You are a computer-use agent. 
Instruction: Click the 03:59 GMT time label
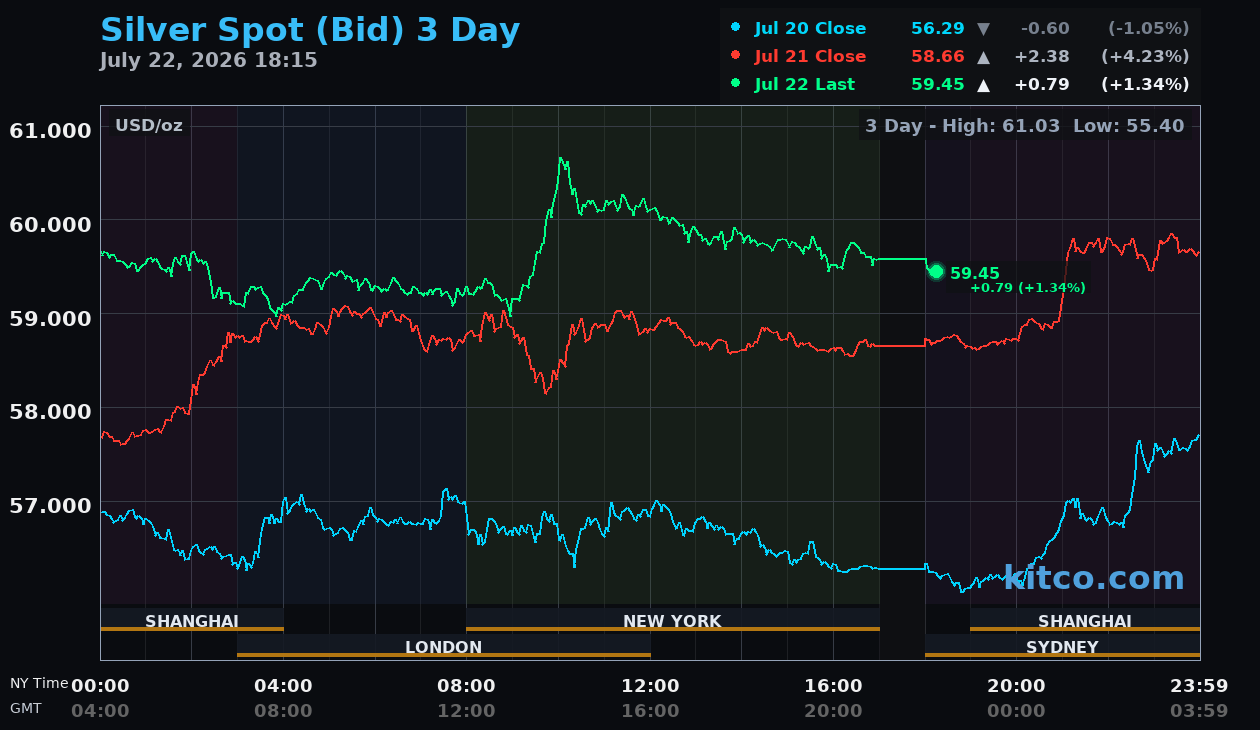(x=1199, y=711)
